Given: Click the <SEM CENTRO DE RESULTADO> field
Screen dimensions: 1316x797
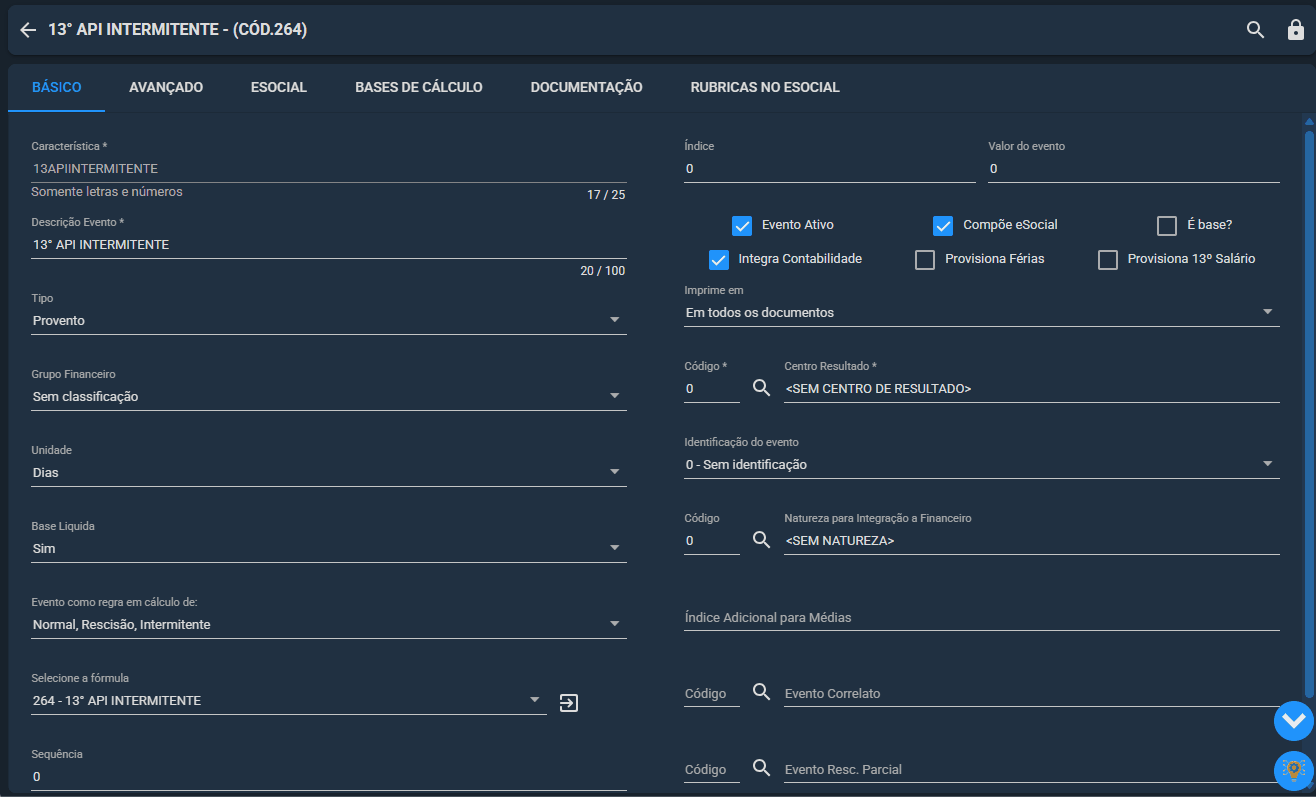Looking at the screenshot, I should (1032, 389).
